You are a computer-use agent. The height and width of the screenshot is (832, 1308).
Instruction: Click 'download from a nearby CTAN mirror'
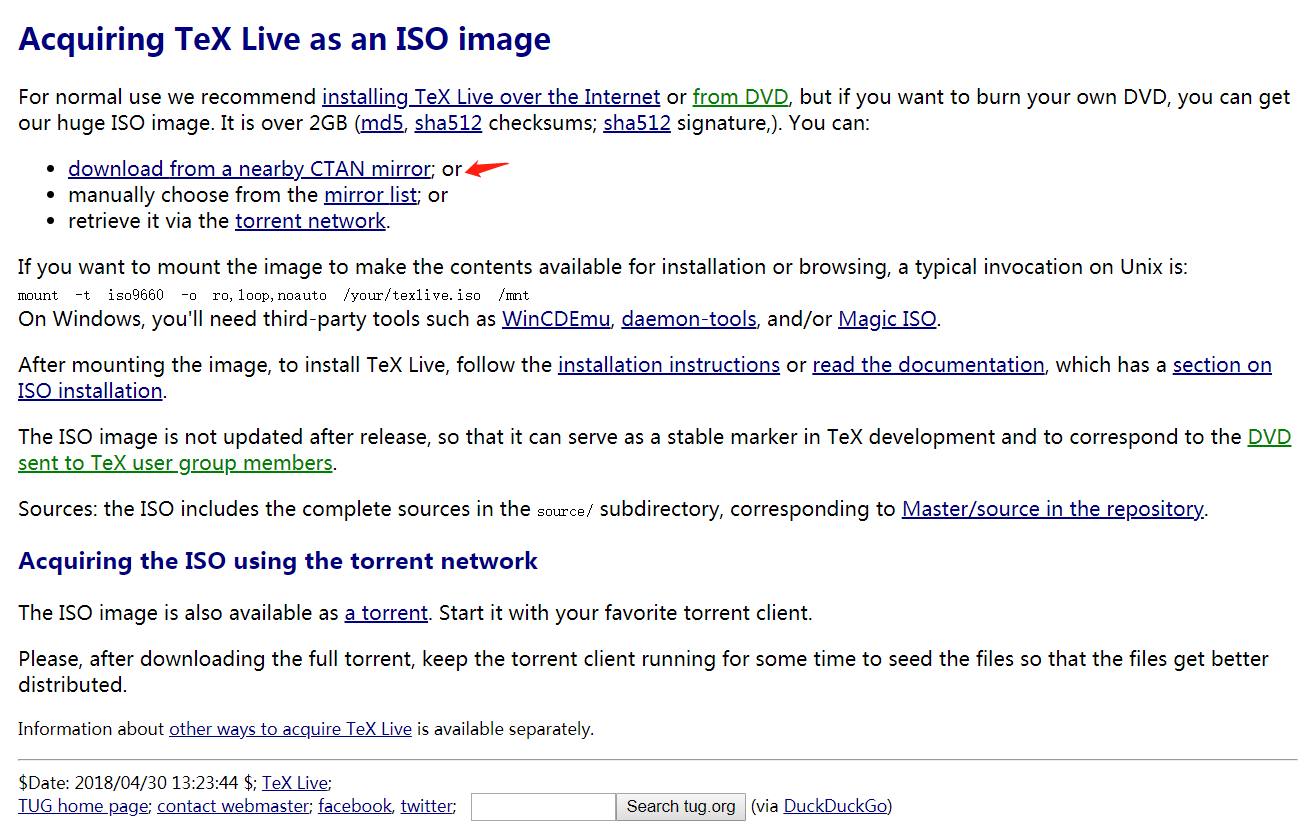coord(249,169)
